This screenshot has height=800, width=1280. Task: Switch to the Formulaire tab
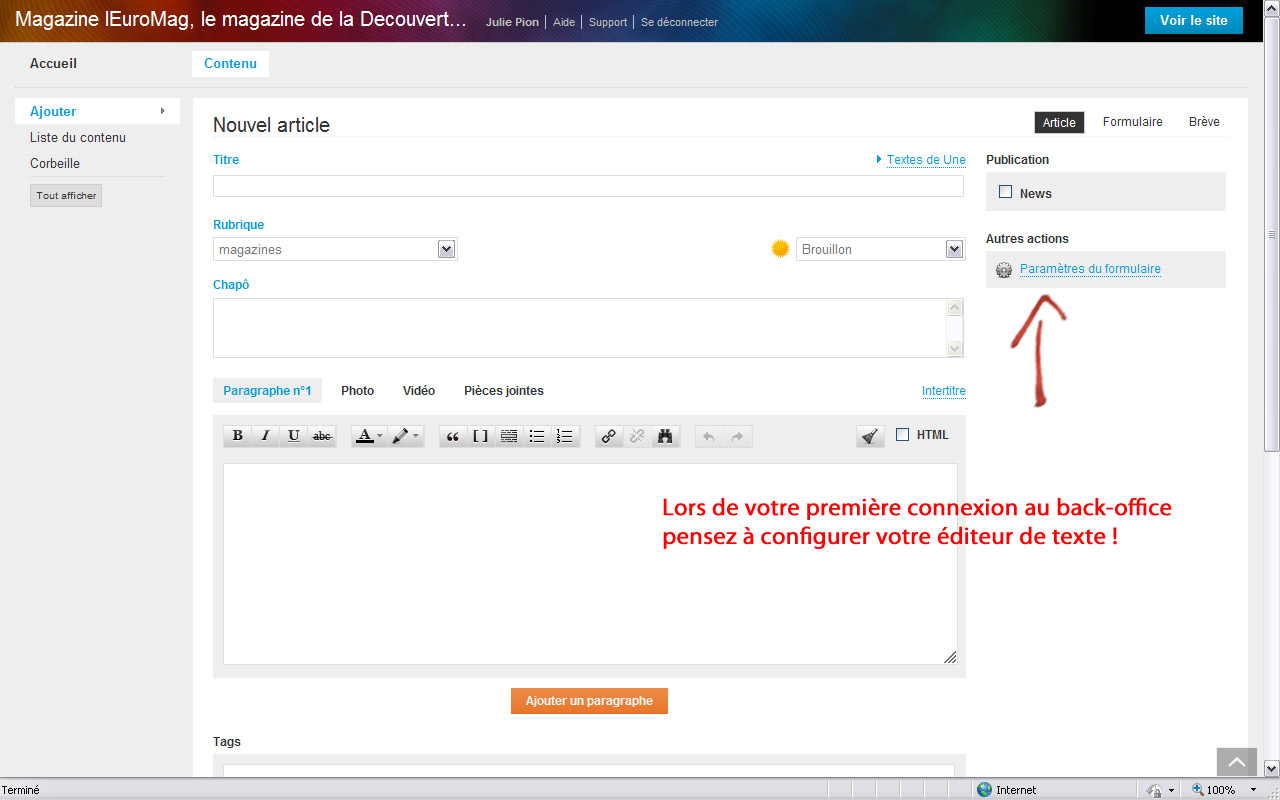pyautogui.click(x=1132, y=122)
